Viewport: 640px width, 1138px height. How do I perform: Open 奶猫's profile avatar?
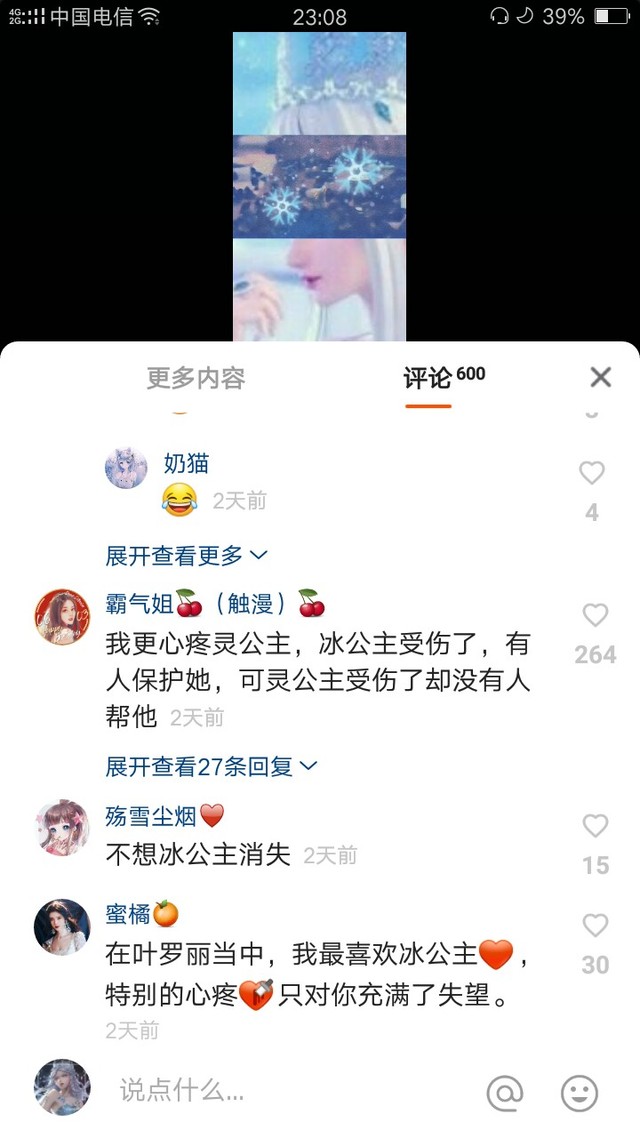point(126,467)
